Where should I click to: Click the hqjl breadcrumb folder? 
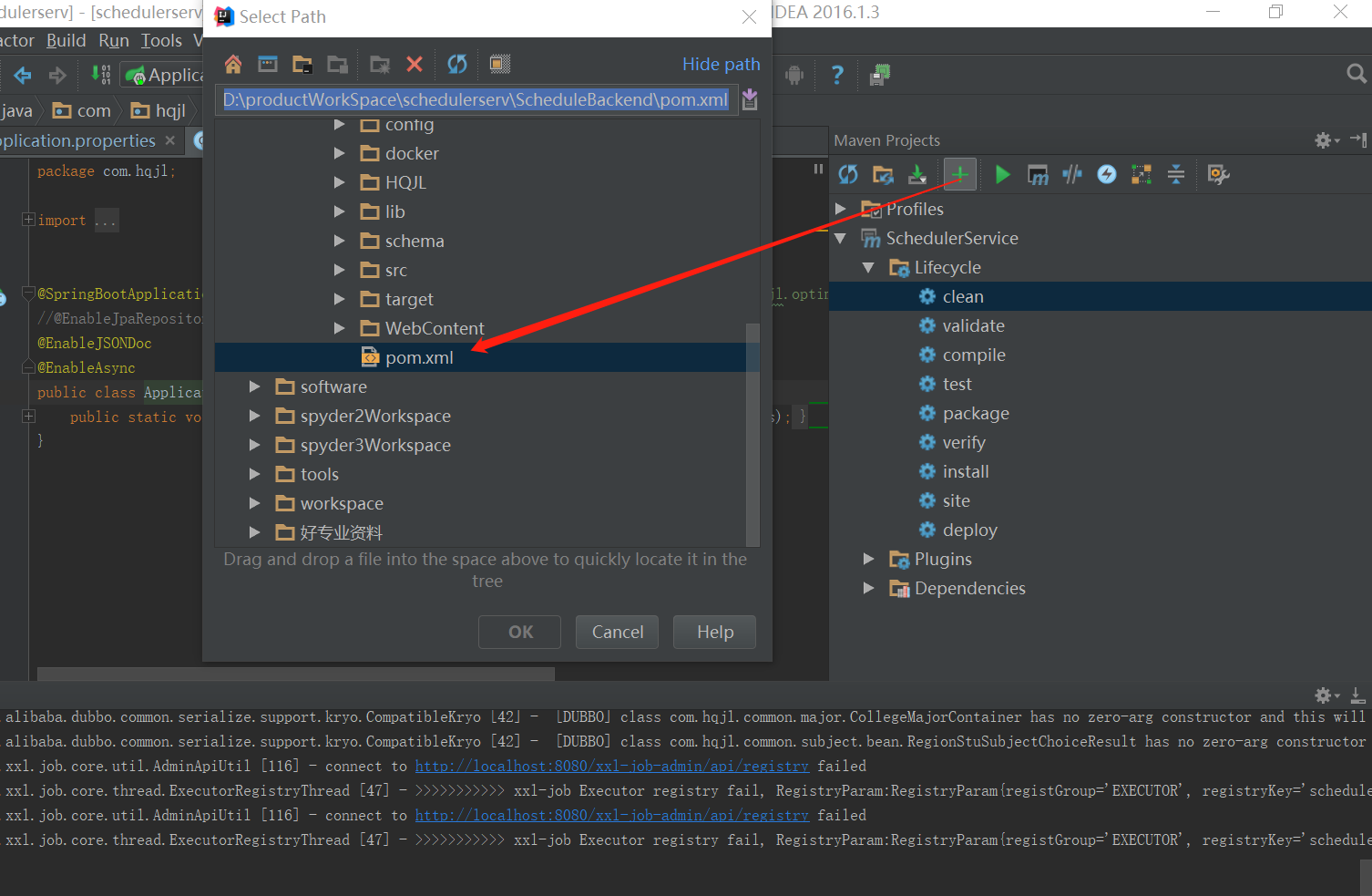pyautogui.click(x=159, y=110)
